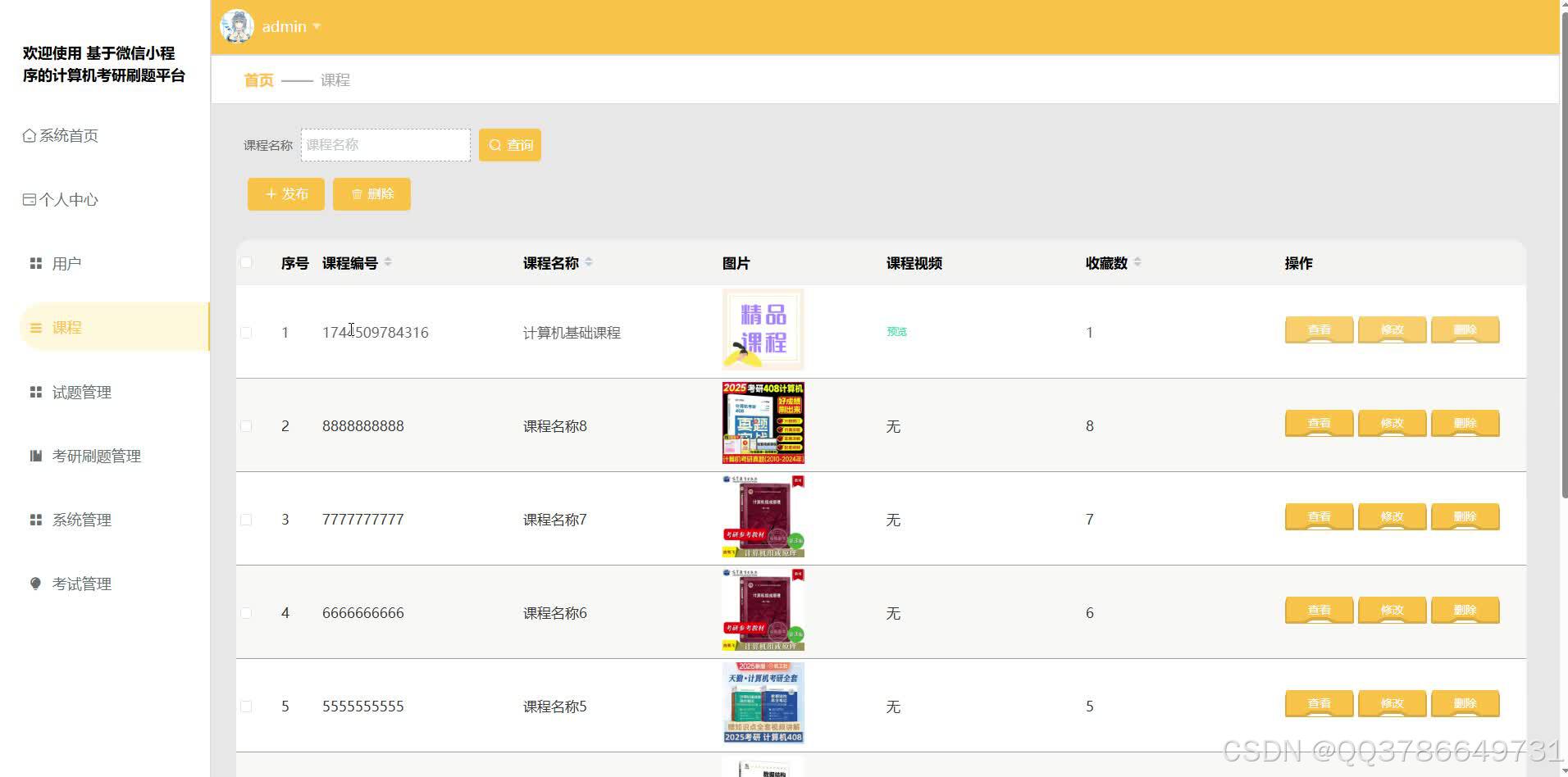1568x777 pixels.
Task: Click the thumbnail image for 课程名称5
Action: tap(762, 702)
